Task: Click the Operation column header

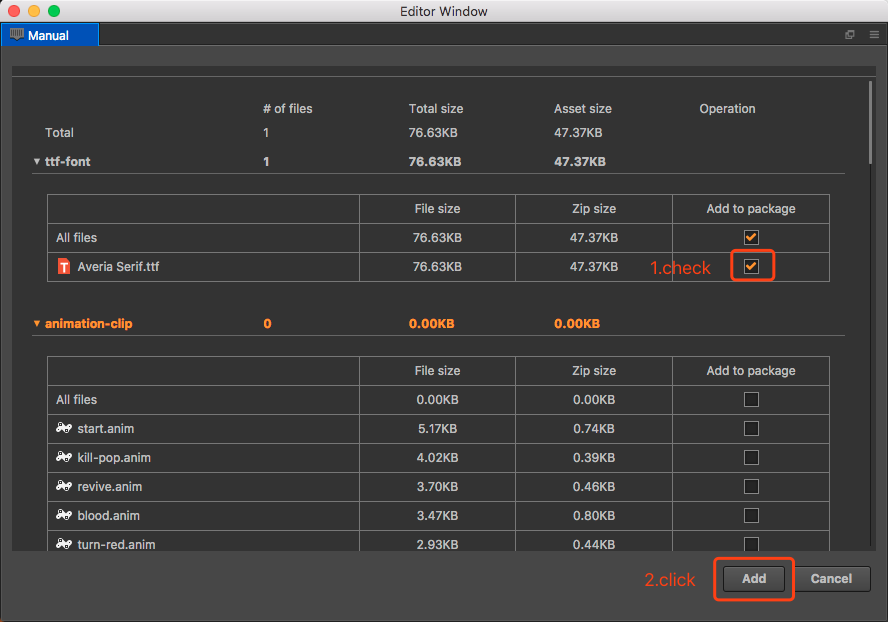Action: coord(727,108)
